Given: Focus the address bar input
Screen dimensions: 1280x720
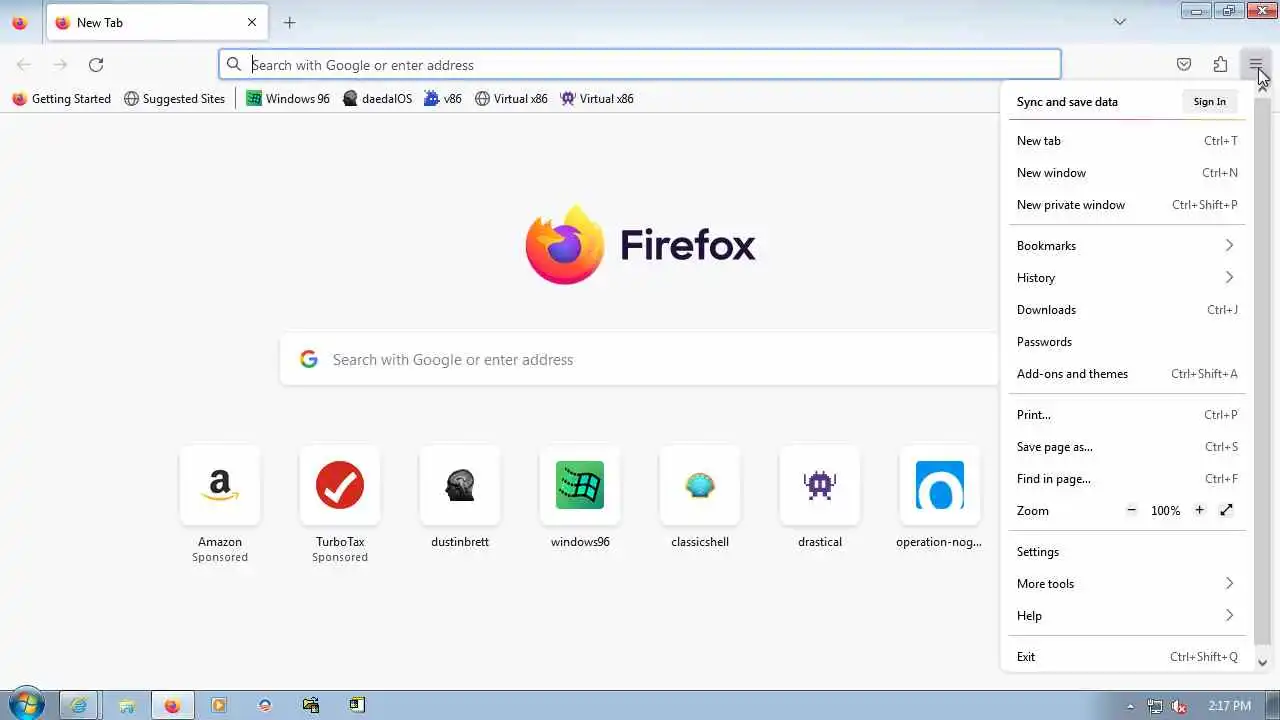Looking at the screenshot, I should (640, 65).
